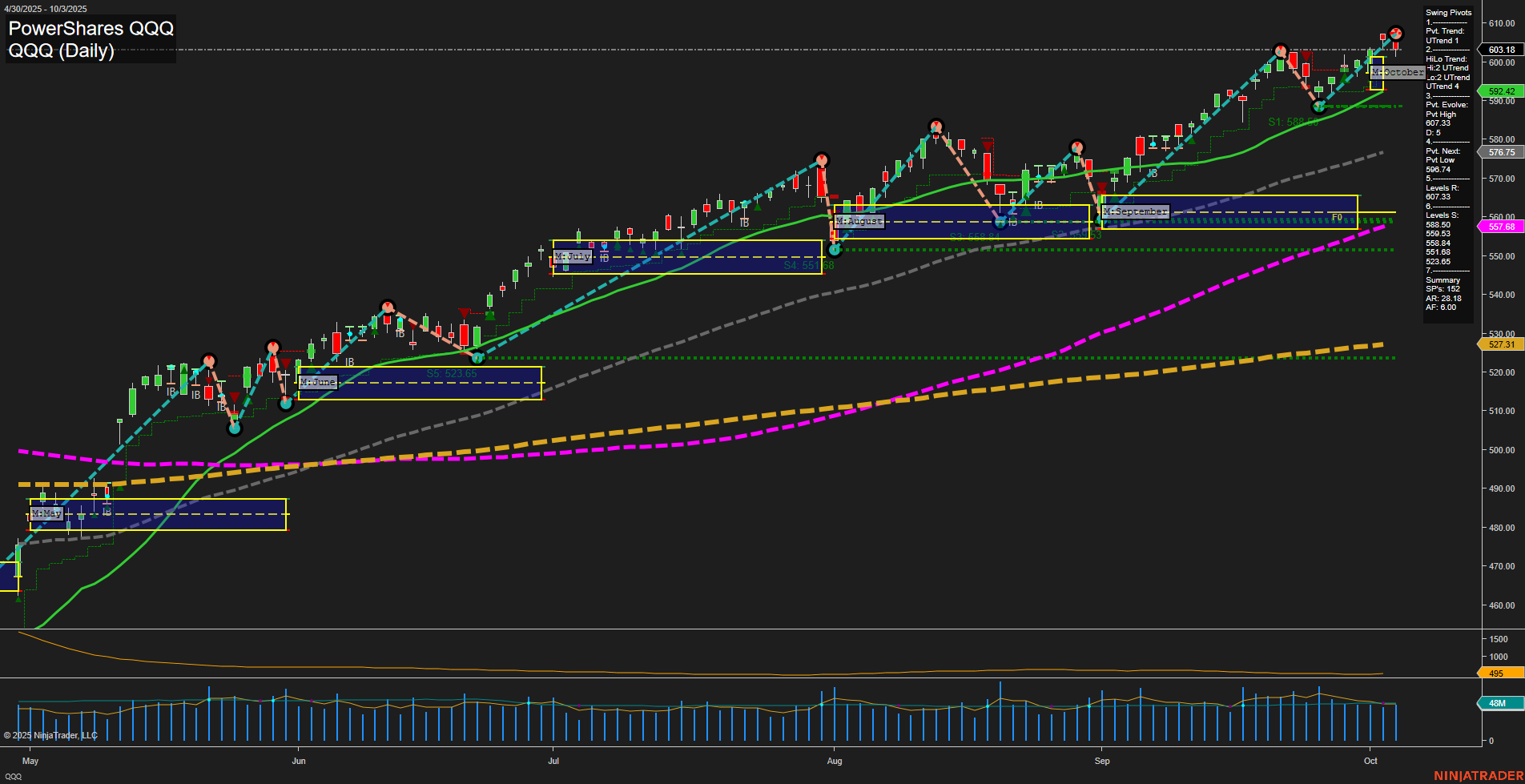This screenshot has height=784, width=1525.
Task: Click the red pivot marker above M:September box
Action: pyautogui.click(x=1077, y=146)
